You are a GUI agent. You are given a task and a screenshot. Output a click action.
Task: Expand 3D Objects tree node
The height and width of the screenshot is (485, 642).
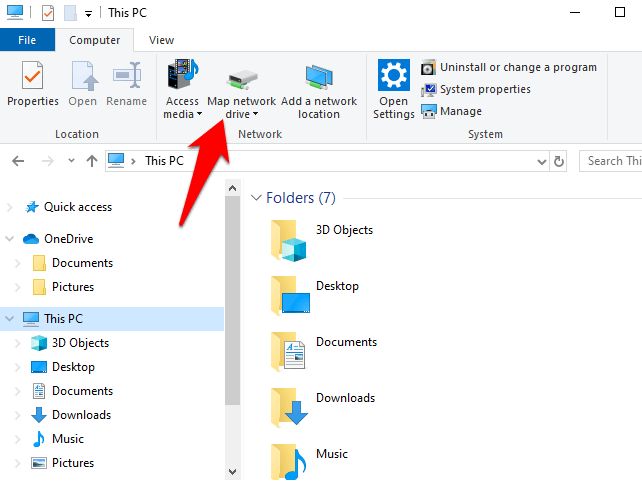(18, 343)
